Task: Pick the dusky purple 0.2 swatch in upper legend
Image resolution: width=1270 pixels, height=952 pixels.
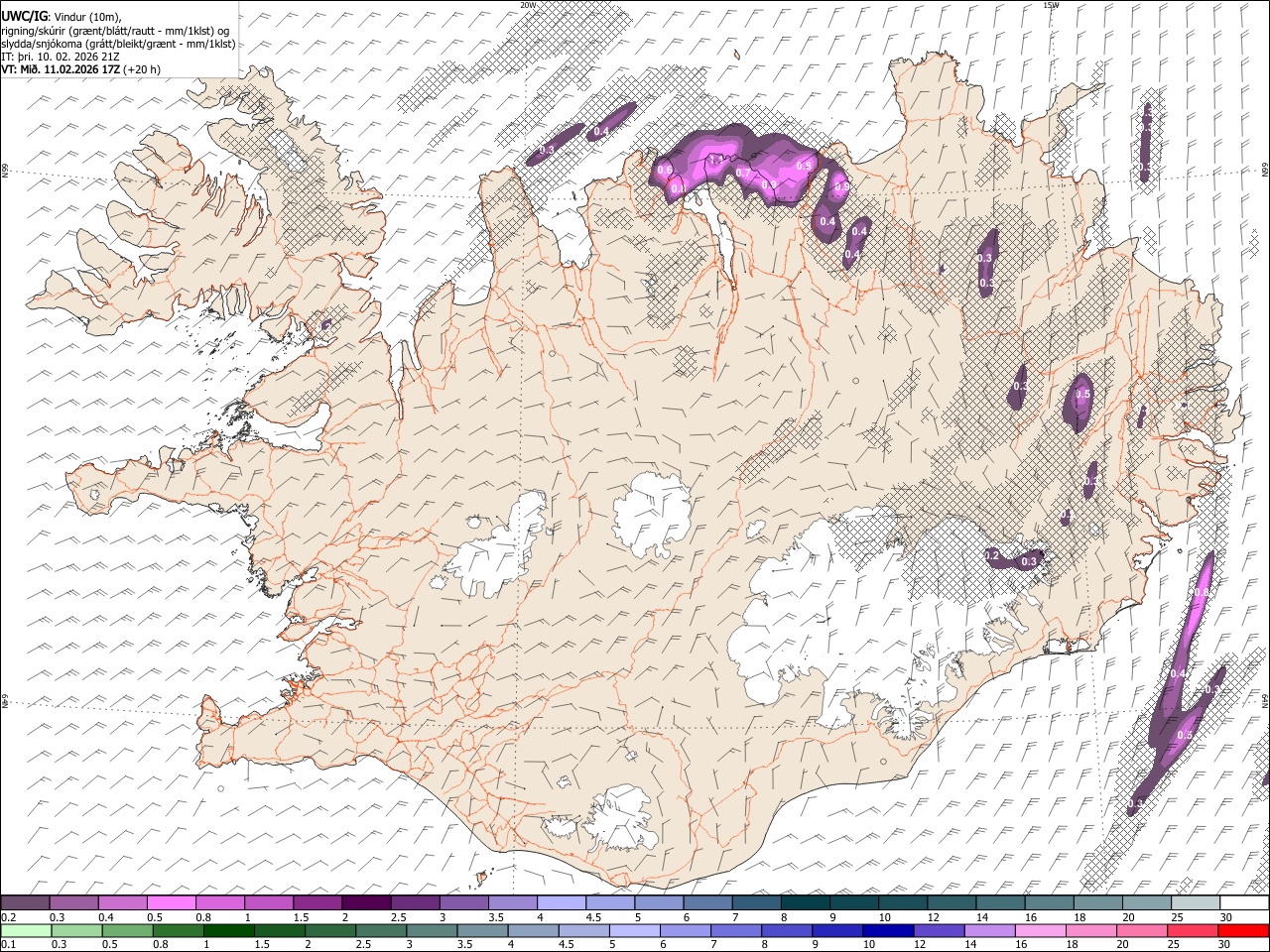Action: 26,903
